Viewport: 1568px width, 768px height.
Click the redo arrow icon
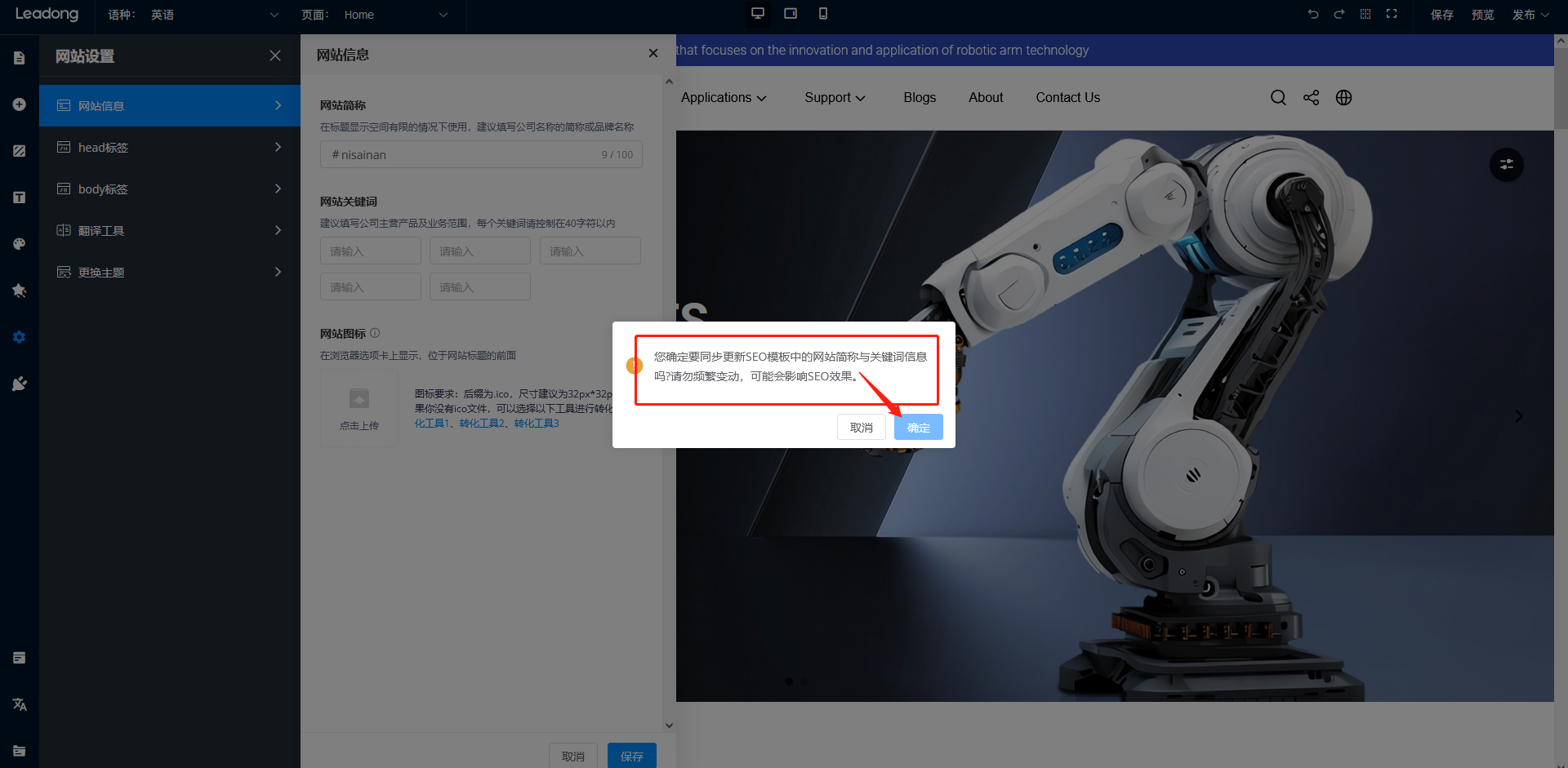pyautogui.click(x=1339, y=15)
